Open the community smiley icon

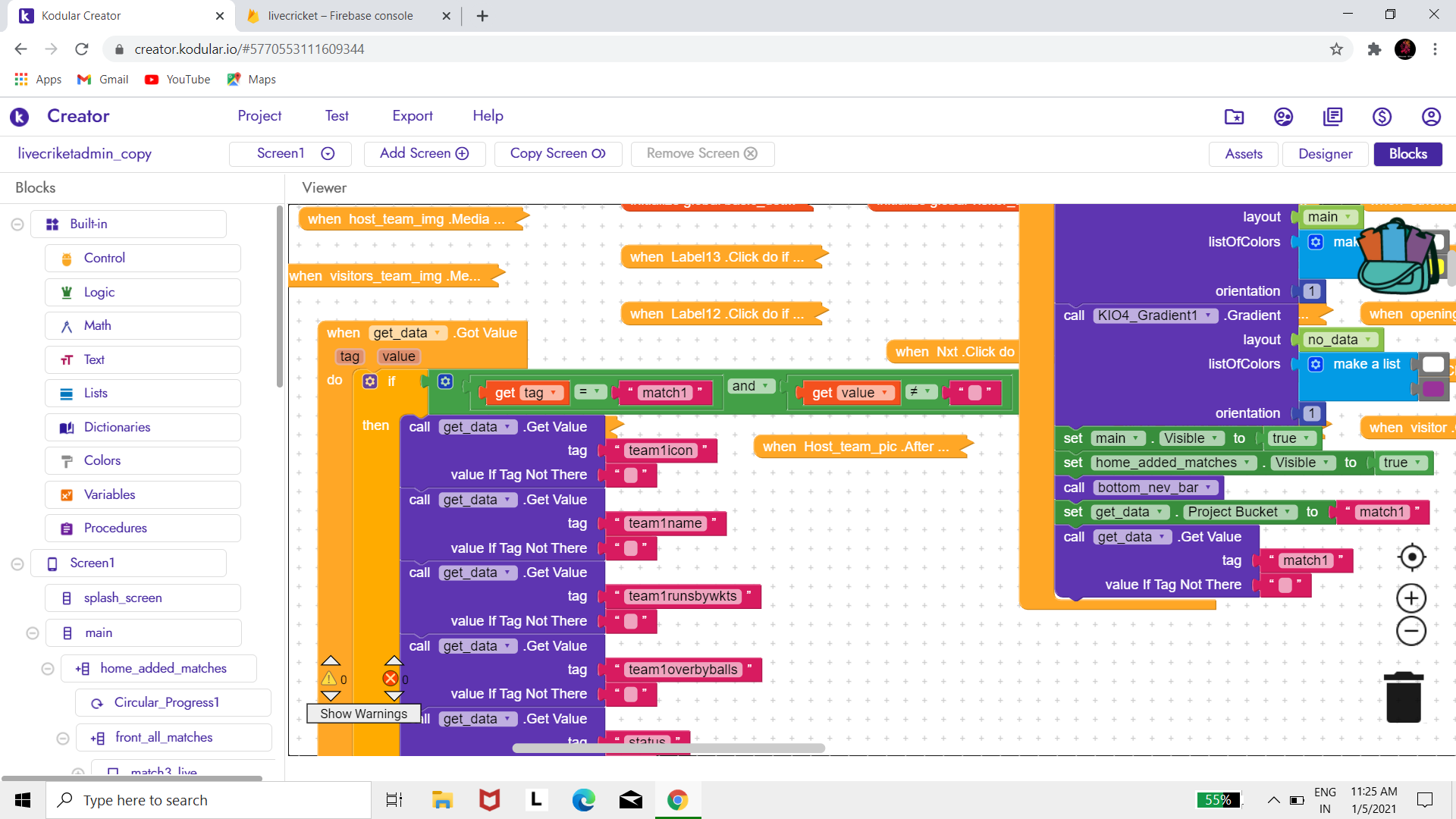[1283, 116]
